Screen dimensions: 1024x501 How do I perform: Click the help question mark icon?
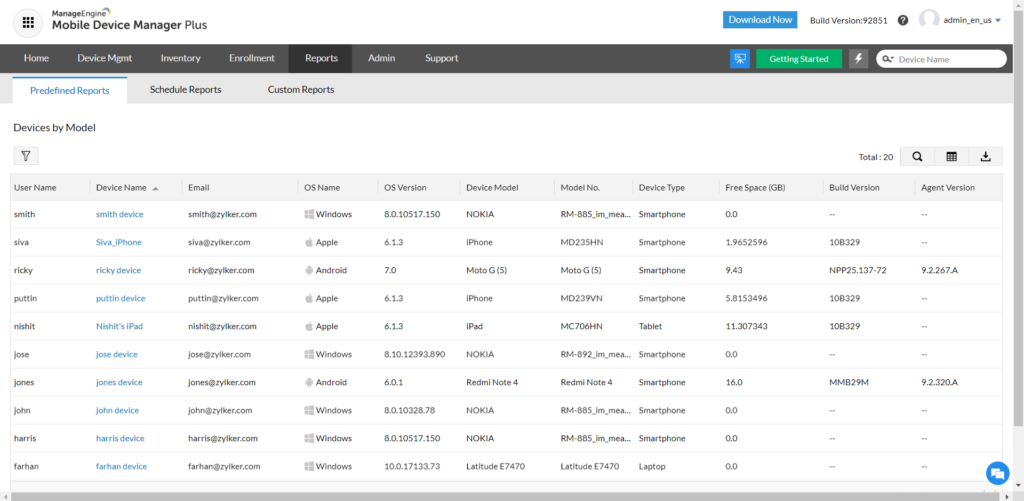[x=903, y=20]
